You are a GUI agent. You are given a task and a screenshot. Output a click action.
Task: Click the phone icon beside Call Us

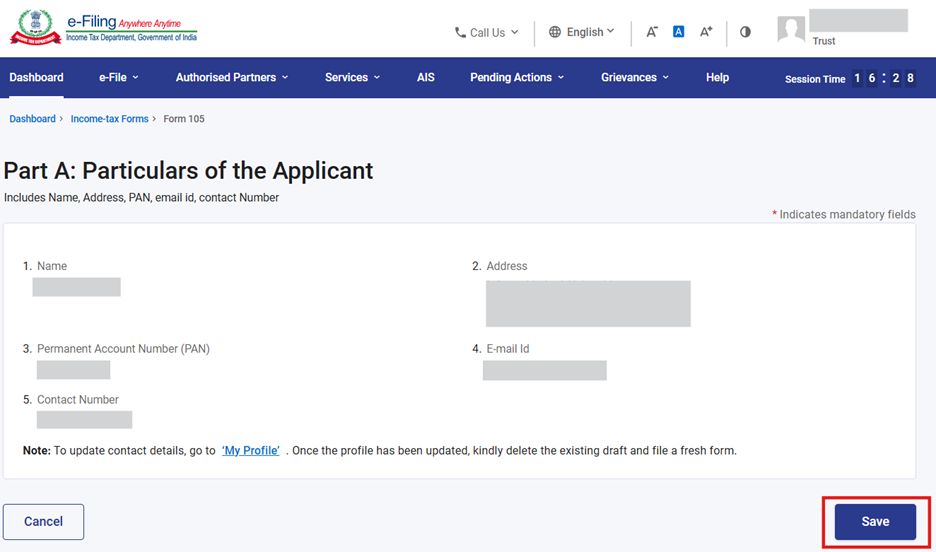[x=460, y=32]
